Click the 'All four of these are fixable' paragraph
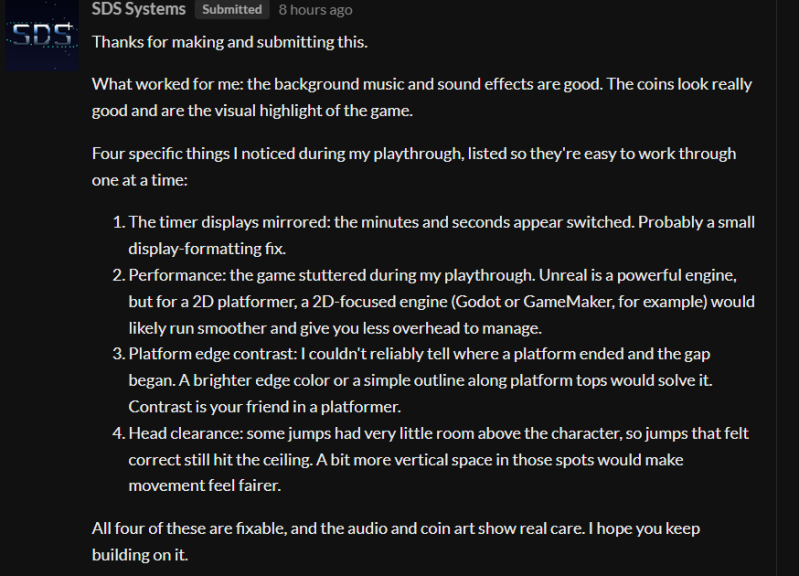Viewport: 799px width, 576px height. [396, 541]
